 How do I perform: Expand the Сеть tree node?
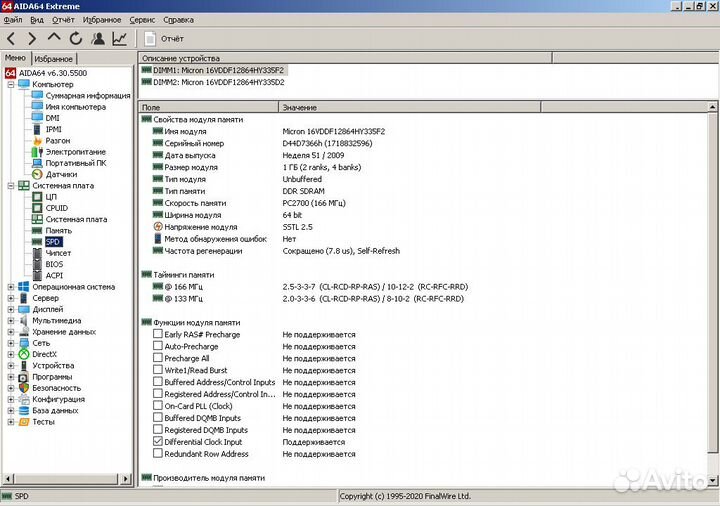pyautogui.click(x=11, y=343)
